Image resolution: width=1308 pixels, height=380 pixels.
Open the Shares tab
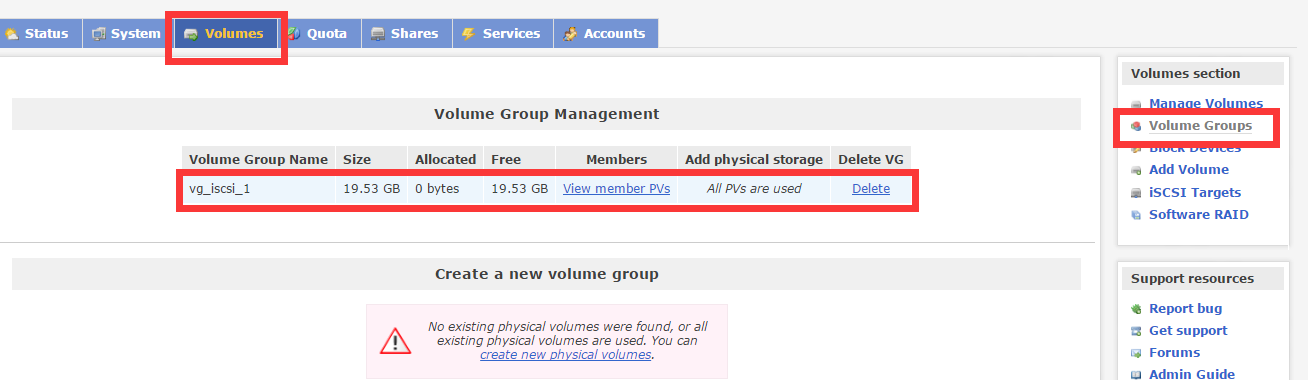click(406, 33)
